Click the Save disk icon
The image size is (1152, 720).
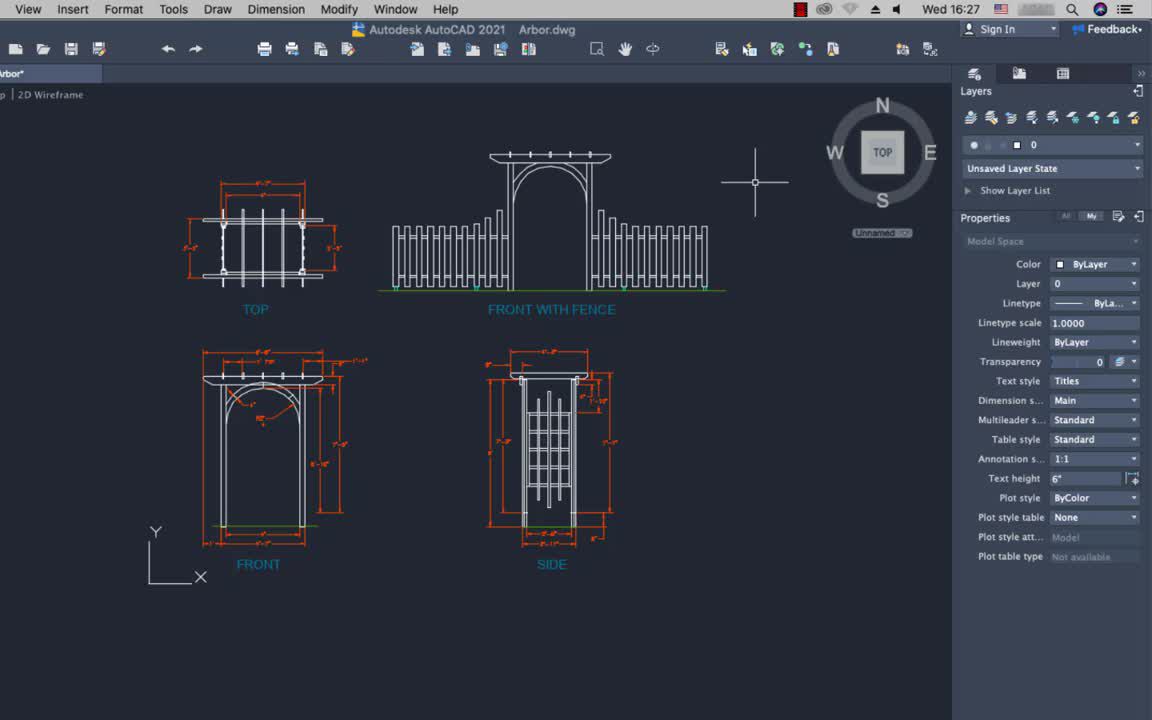(71, 49)
